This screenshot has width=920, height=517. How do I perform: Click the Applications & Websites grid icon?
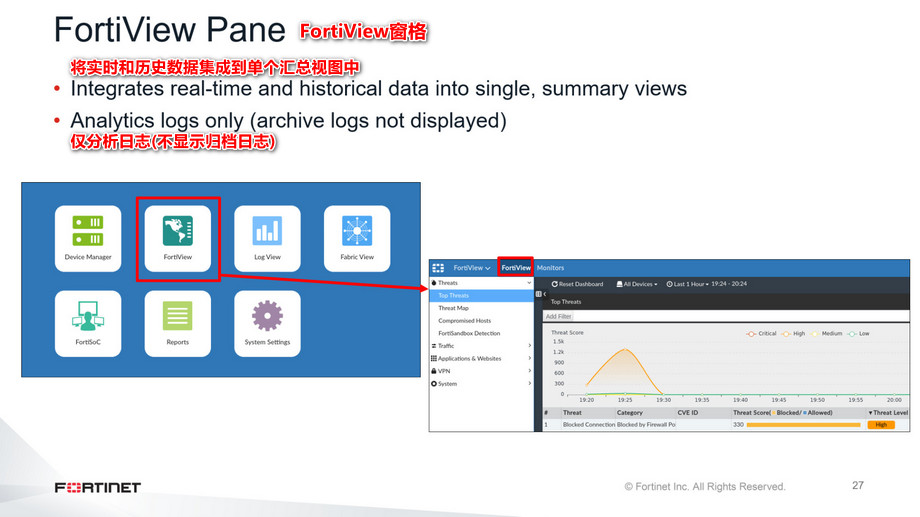coord(434,358)
